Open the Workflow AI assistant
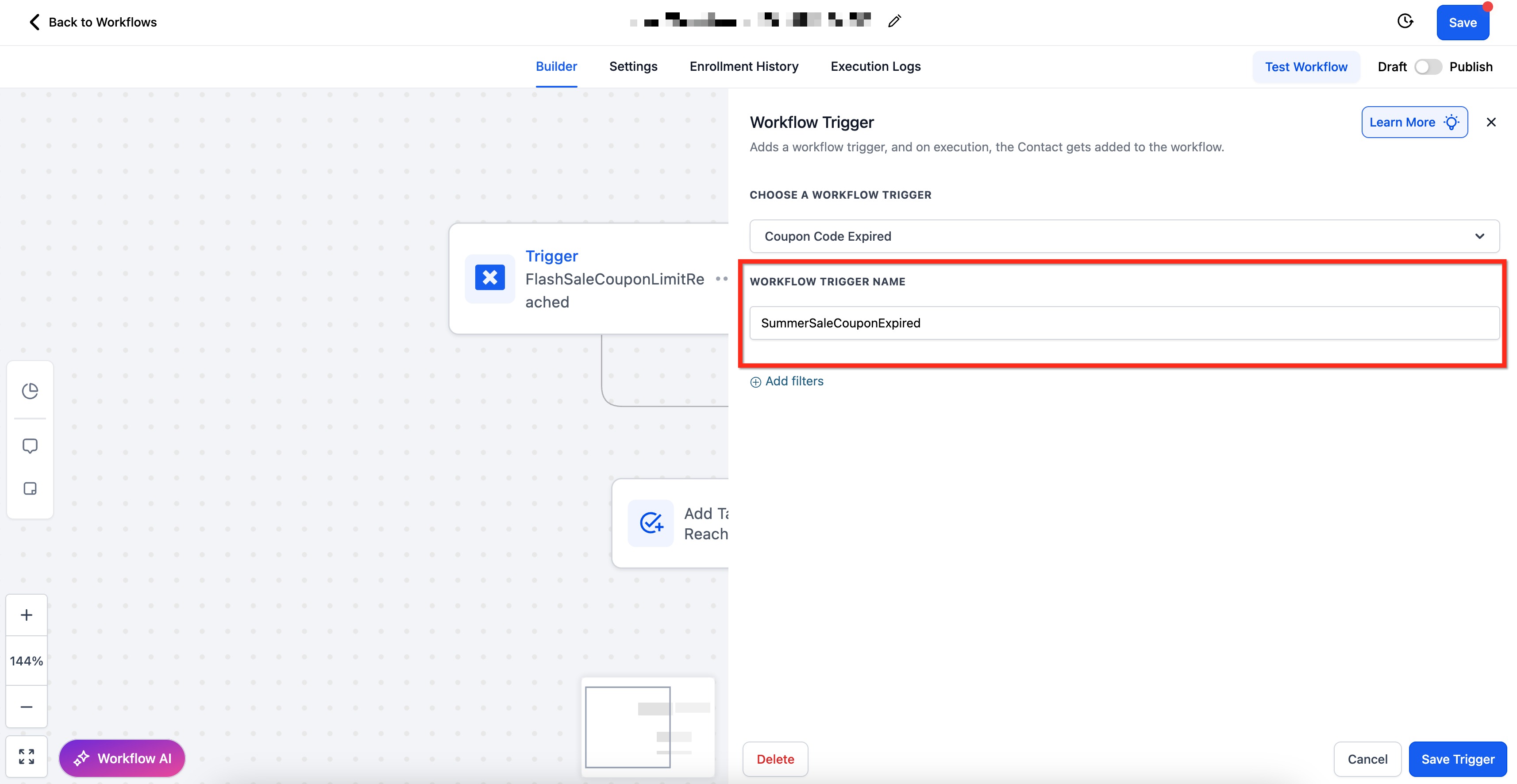 123,758
